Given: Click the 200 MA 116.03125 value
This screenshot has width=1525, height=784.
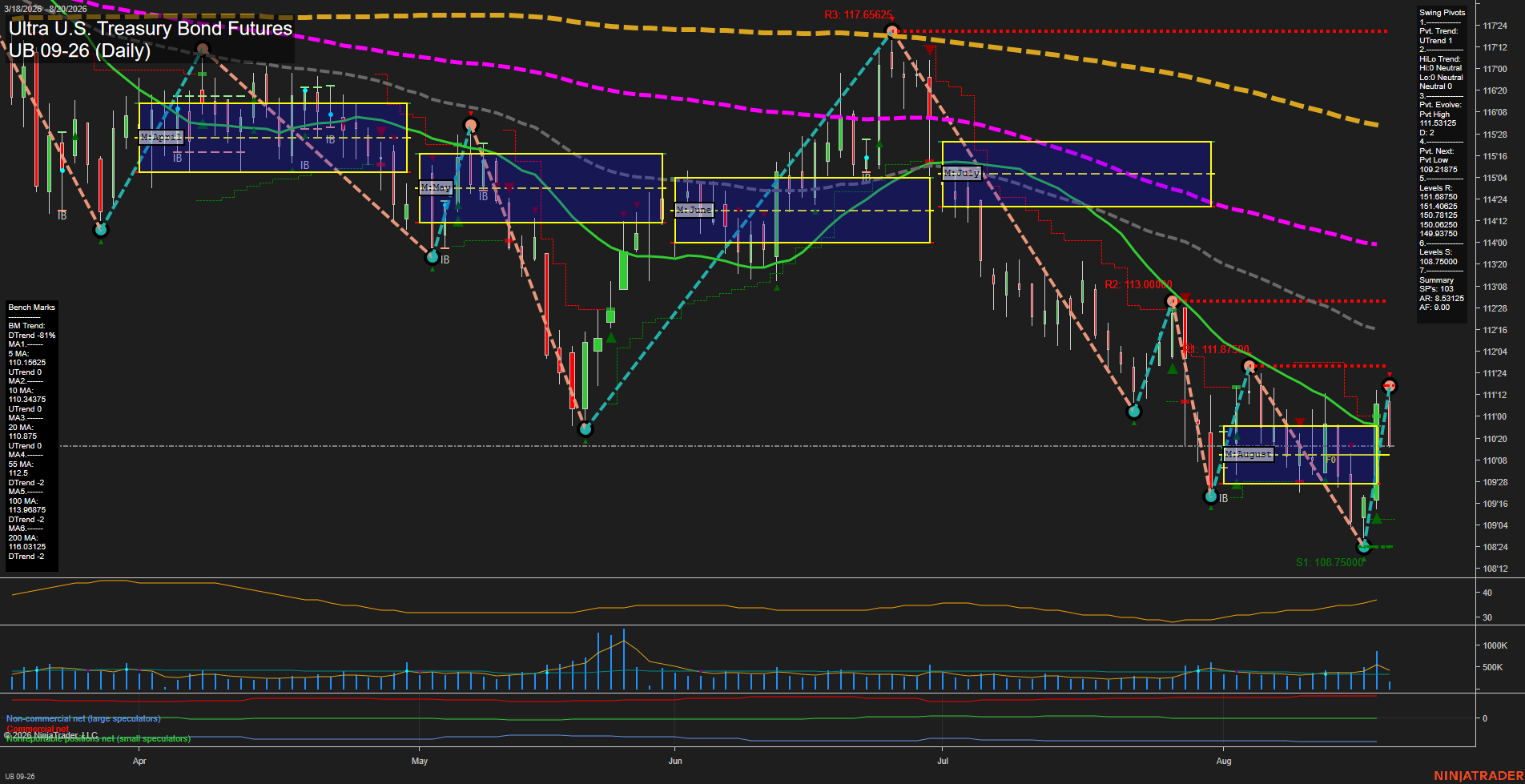Looking at the screenshot, I should [x=27, y=547].
